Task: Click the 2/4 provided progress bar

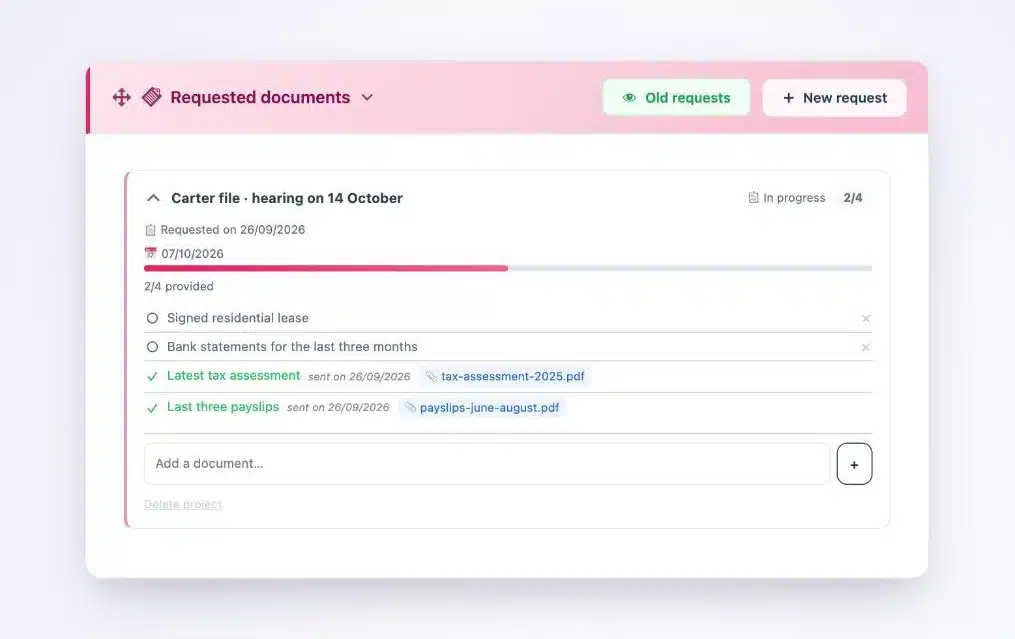Action: (508, 268)
